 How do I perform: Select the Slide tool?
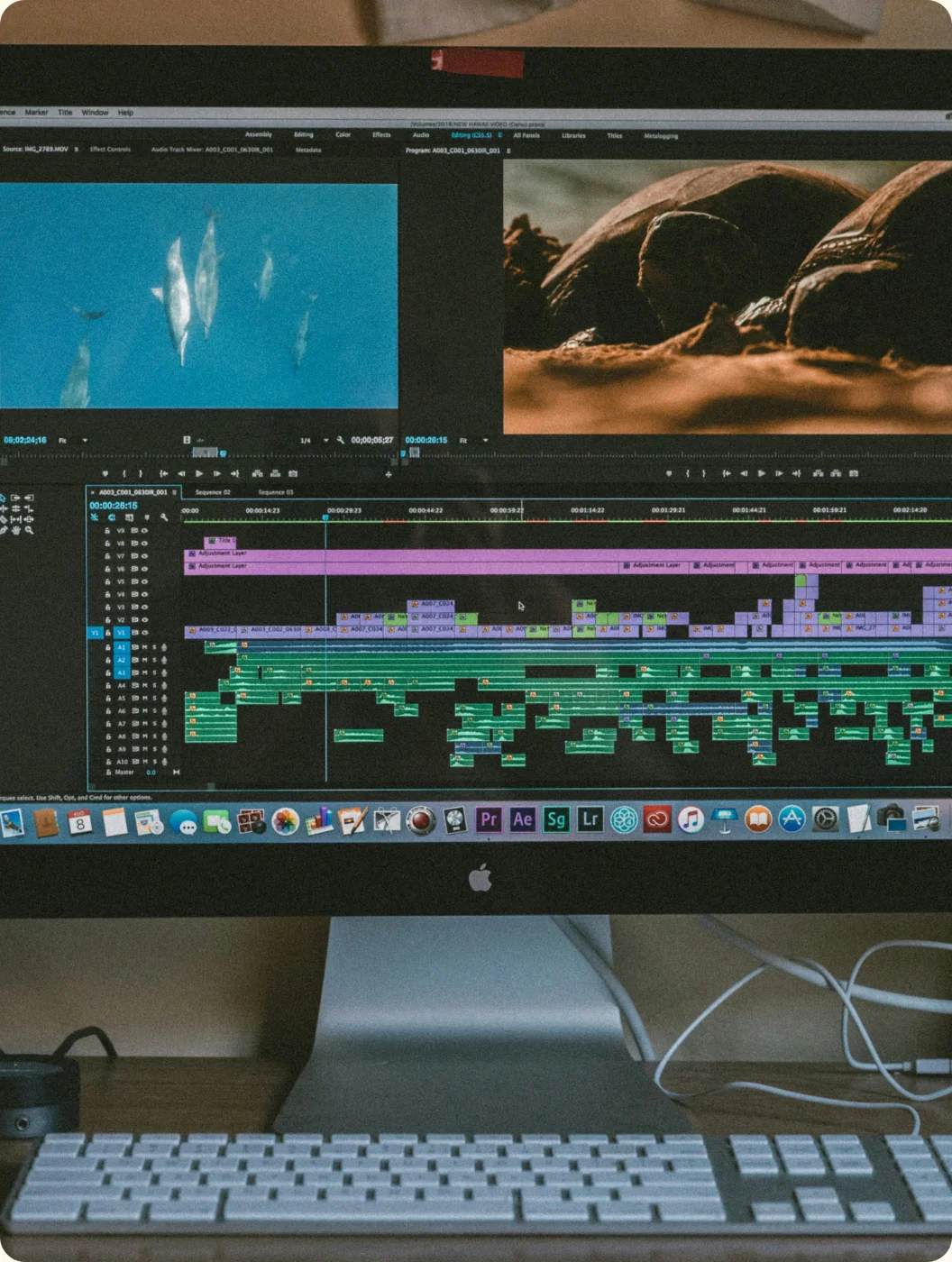point(29,519)
